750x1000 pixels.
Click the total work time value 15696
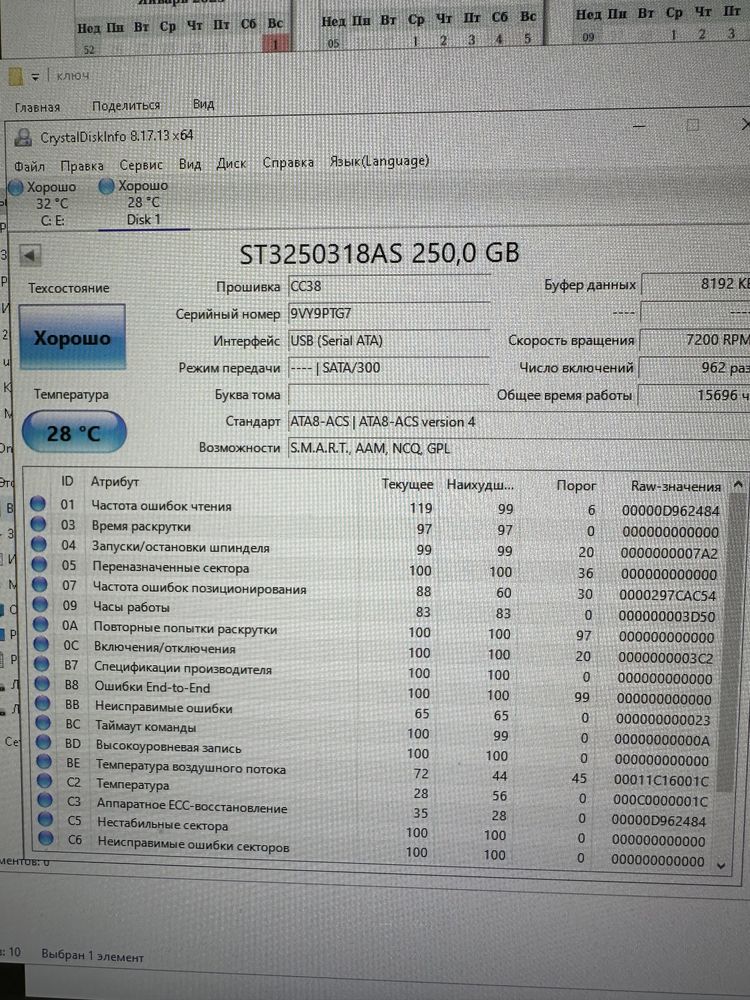point(695,395)
